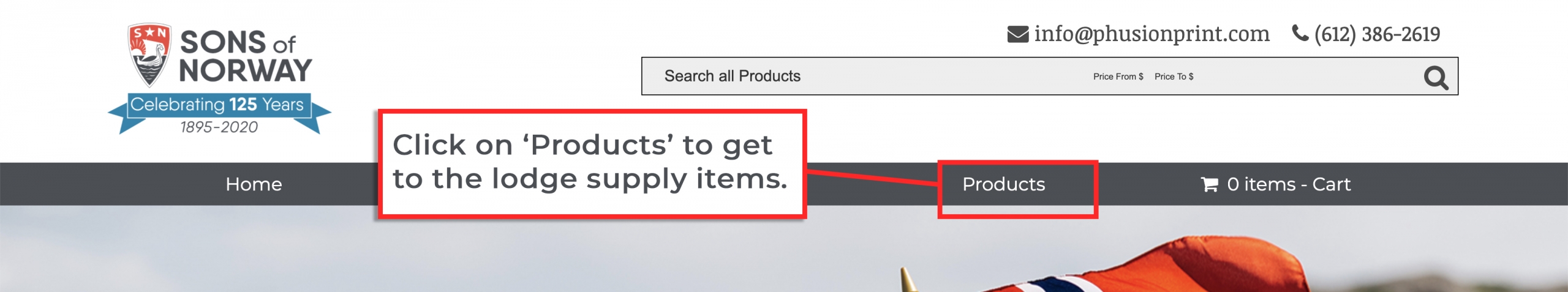Open the Products menu item

[x=1003, y=184]
